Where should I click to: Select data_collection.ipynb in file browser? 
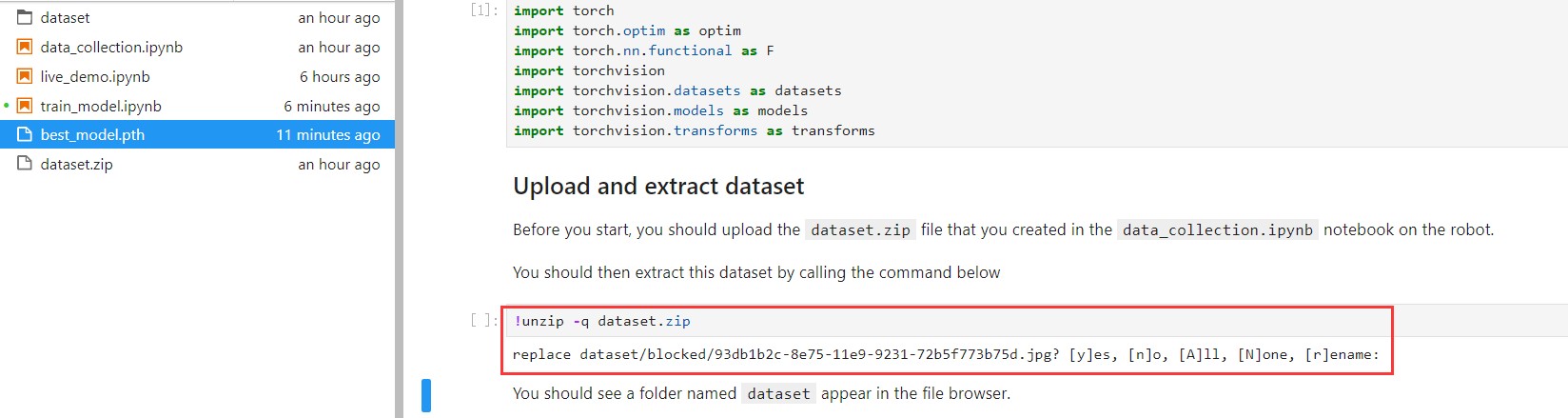coord(197,47)
